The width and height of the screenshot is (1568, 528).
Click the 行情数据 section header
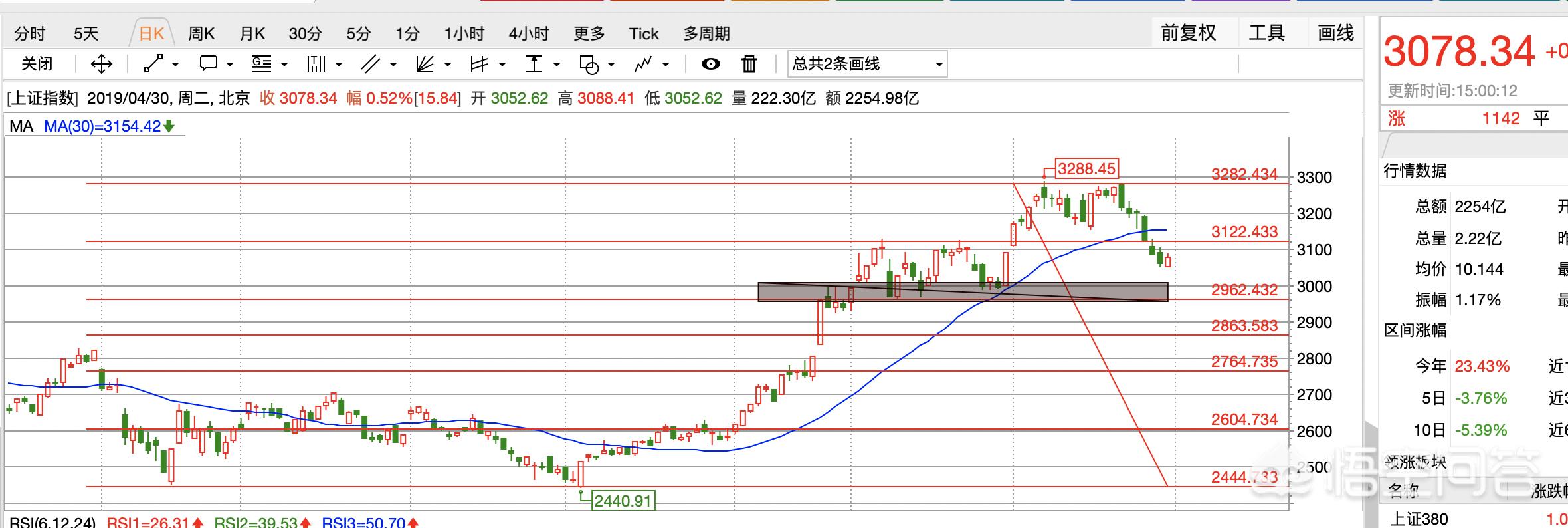coord(1415,171)
